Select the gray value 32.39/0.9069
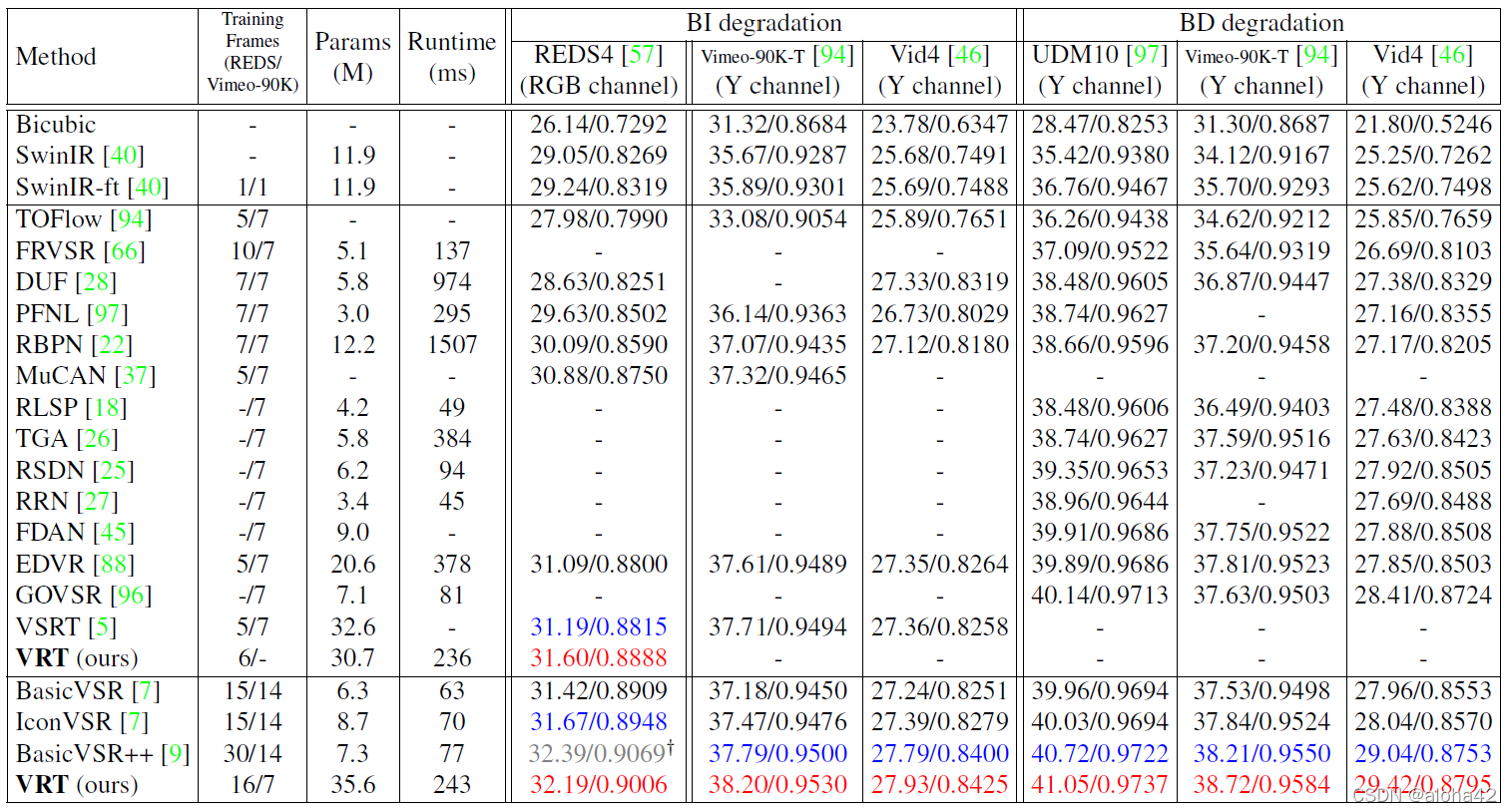Viewport: 1511px width, 812px height. pyautogui.click(x=597, y=753)
